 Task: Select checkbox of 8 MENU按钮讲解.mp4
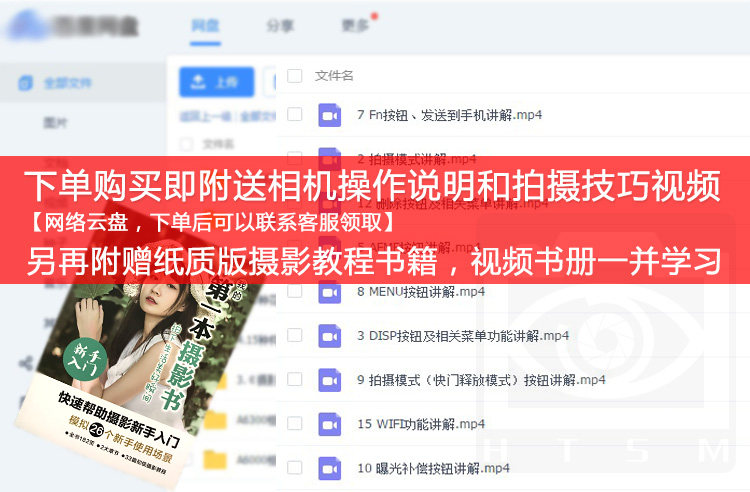tap(294, 291)
